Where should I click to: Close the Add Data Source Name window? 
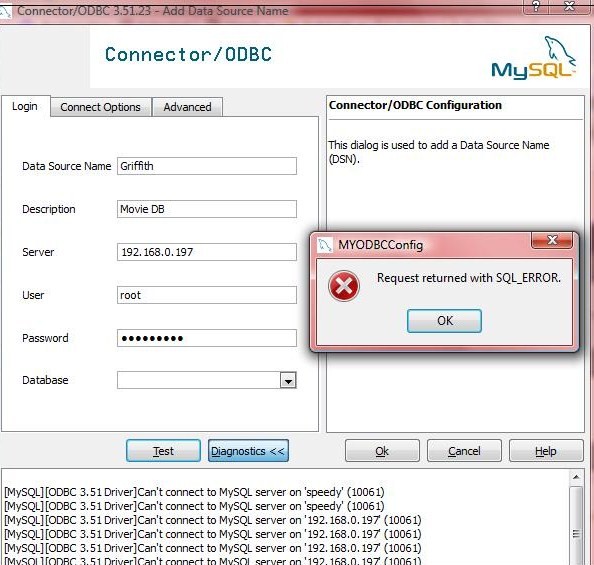pyautogui.click(x=569, y=6)
